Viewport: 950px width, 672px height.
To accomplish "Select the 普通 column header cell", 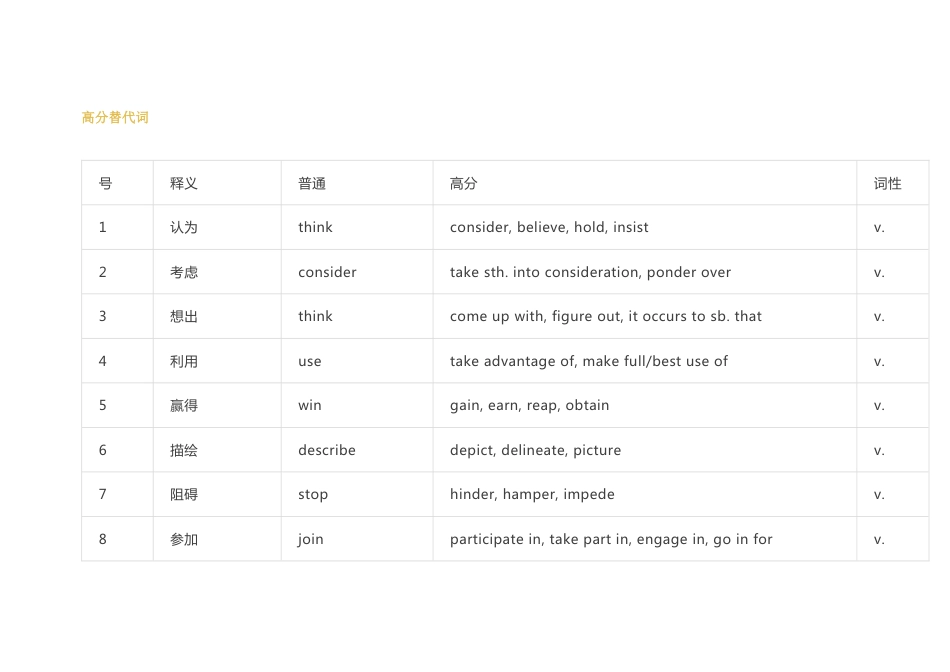I will (312, 183).
